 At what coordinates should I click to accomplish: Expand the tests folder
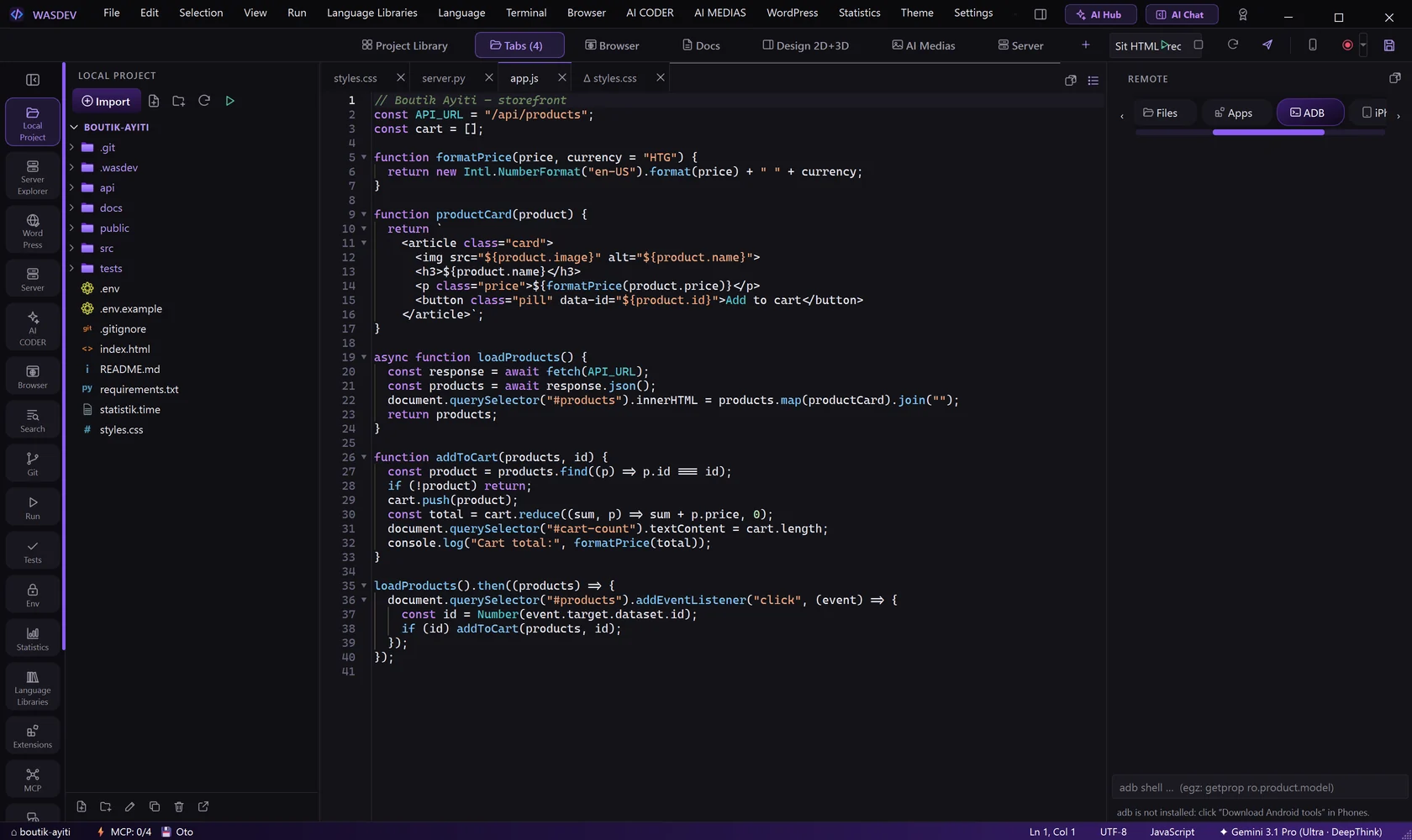72,268
